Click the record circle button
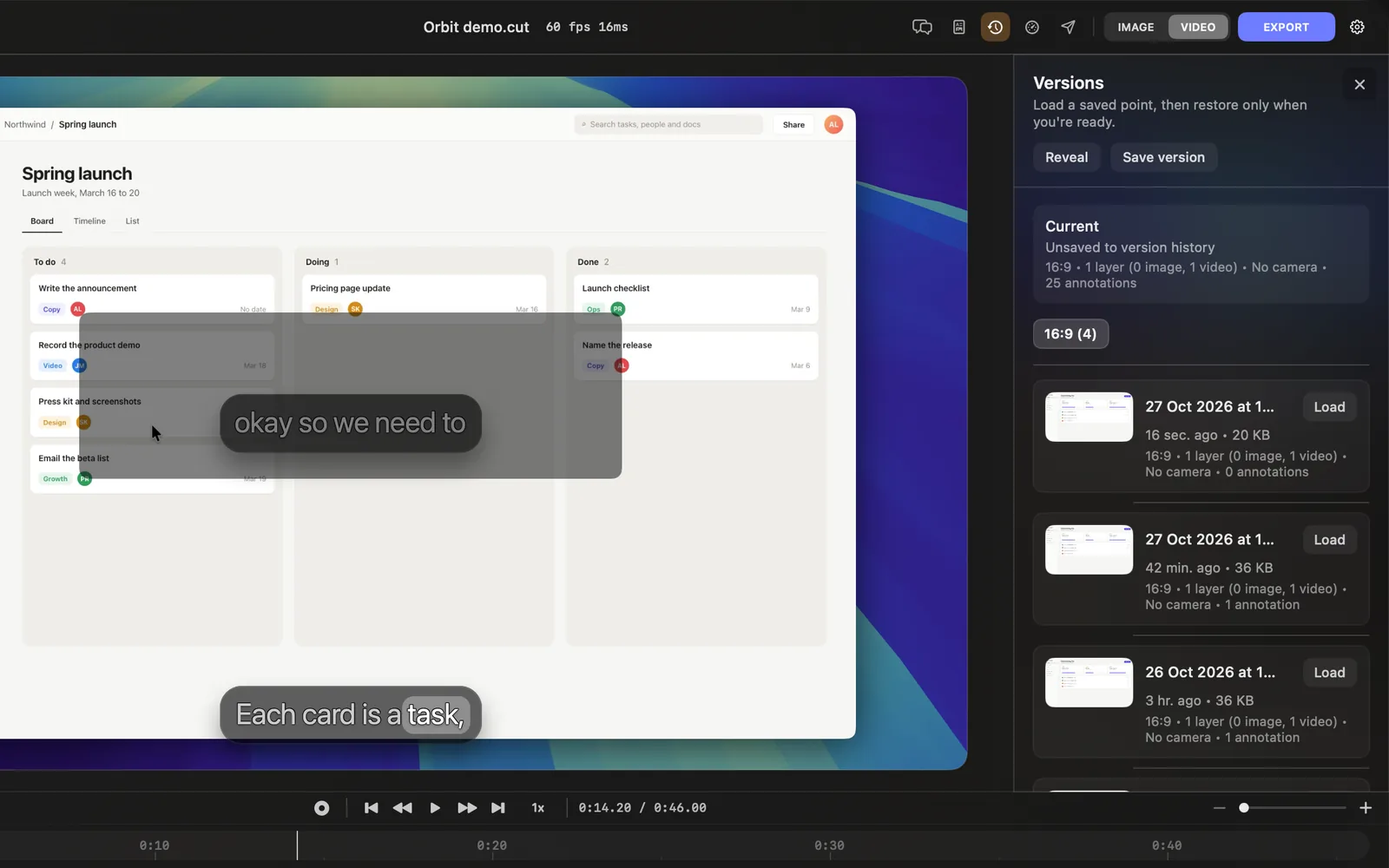 [321, 808]
